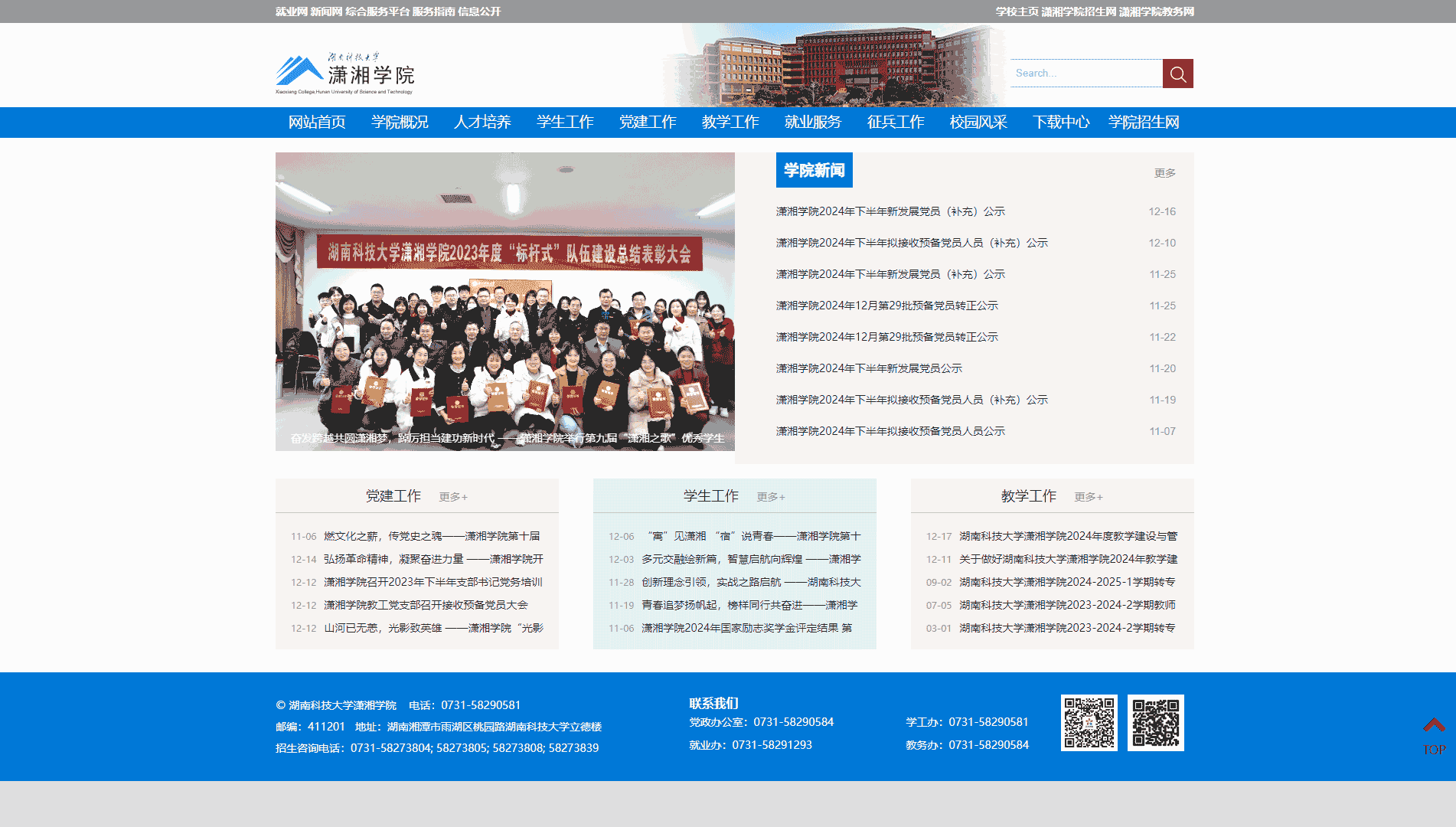The width and height of the screenshot is (1456, 827).
Task: Open the 11-22 第29批预备党员转正公示 news item
Action: [x=887, y=337]
